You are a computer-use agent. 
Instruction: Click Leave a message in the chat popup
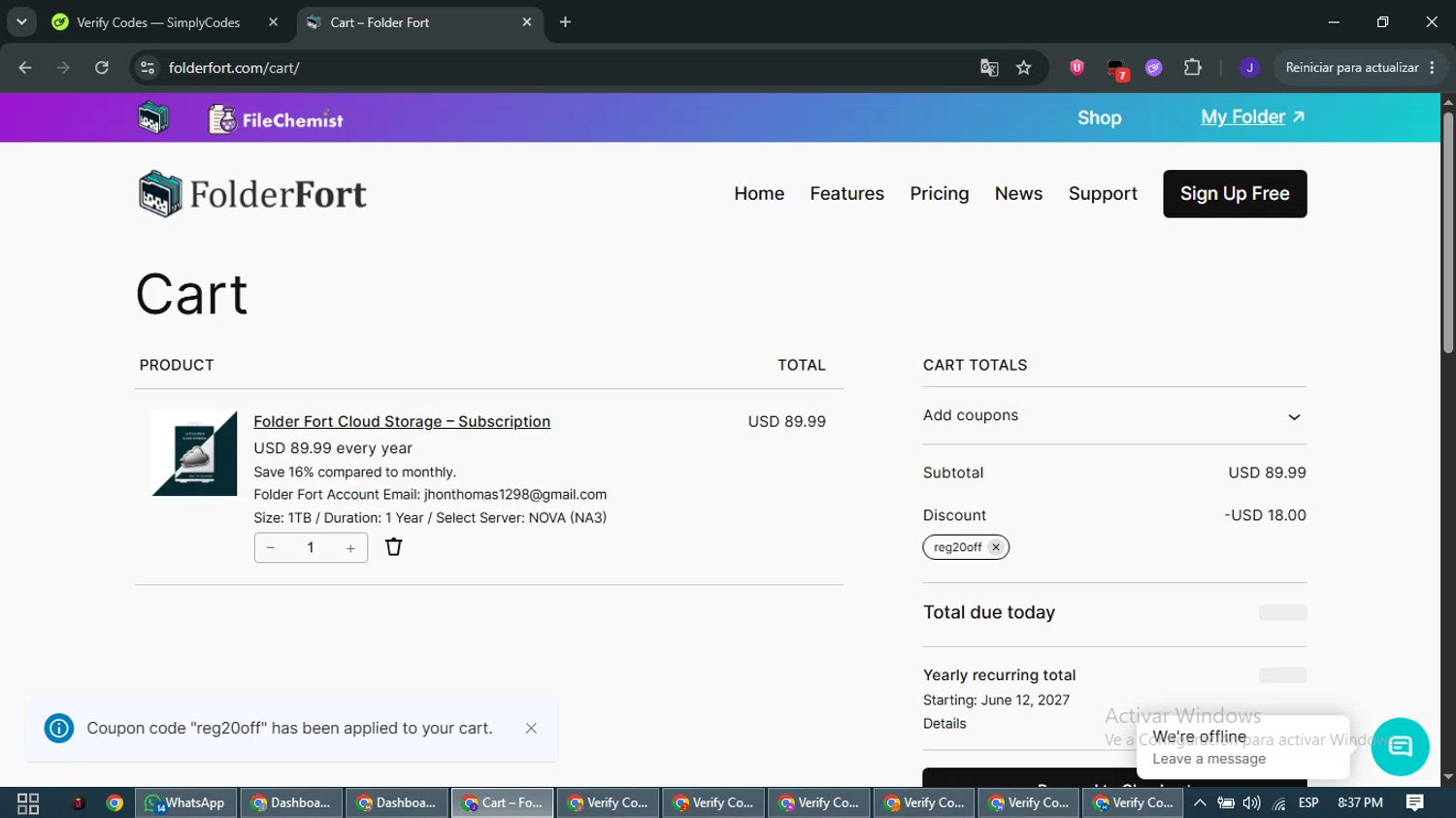[x=1209, y=759]
